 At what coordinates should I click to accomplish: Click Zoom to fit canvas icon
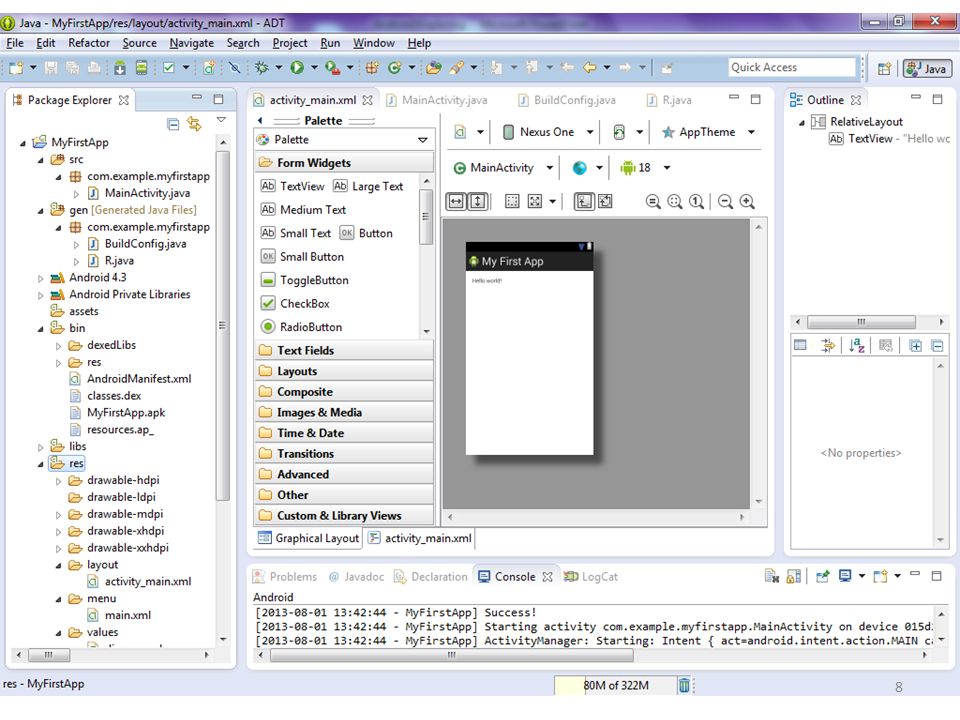[675, 201]
